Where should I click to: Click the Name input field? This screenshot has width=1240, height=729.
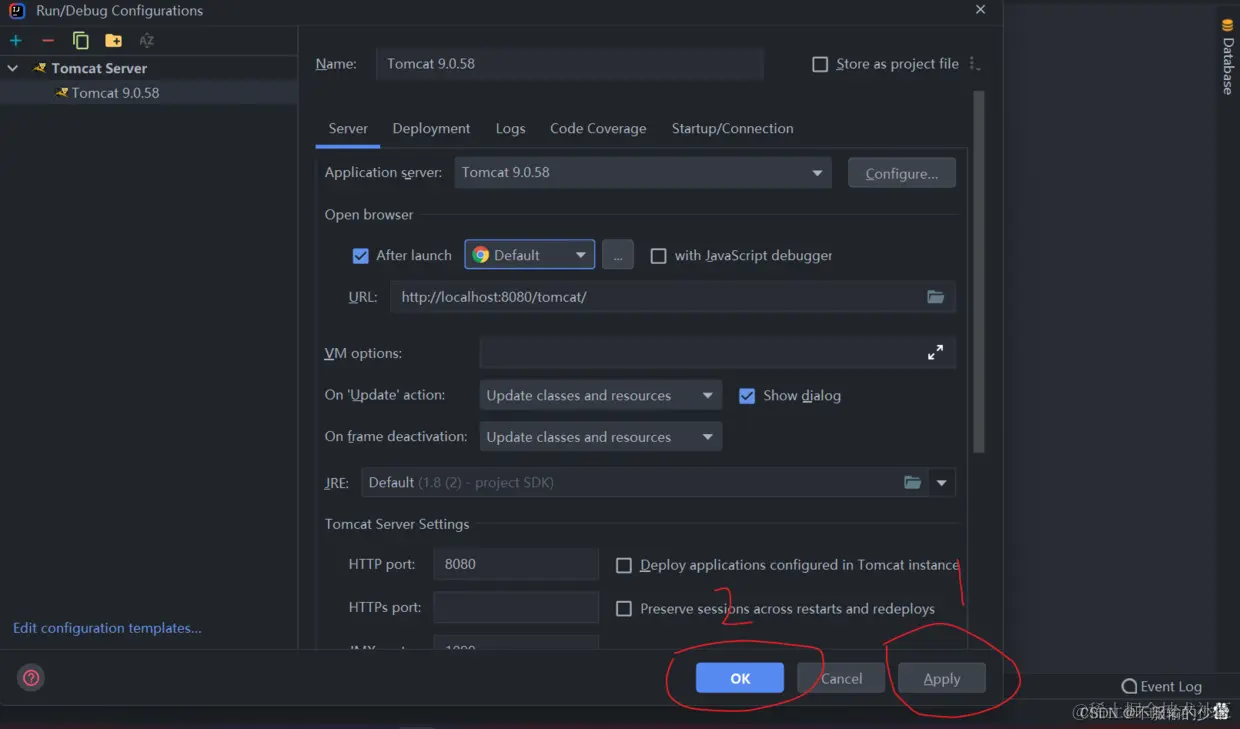point(570,63)
